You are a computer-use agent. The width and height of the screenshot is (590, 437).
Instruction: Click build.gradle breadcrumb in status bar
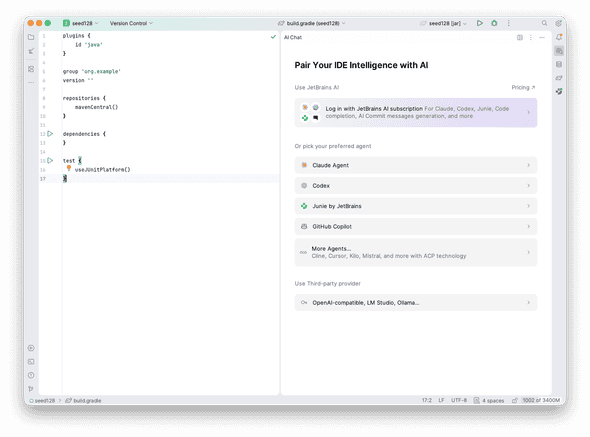(x=84, y=400)
